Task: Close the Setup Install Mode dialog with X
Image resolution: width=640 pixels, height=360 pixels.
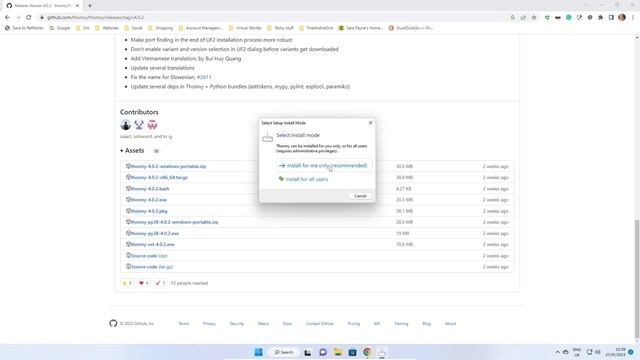Action: 370,122
